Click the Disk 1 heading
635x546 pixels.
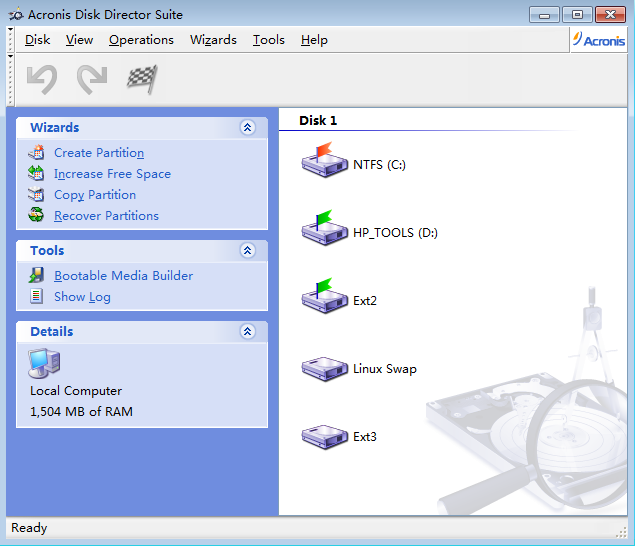click(x=318, y=120)
